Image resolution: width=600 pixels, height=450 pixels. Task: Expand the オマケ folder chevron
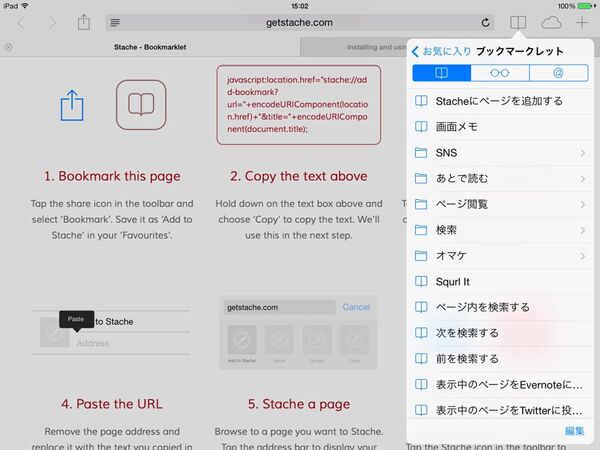tap(583, 256)
